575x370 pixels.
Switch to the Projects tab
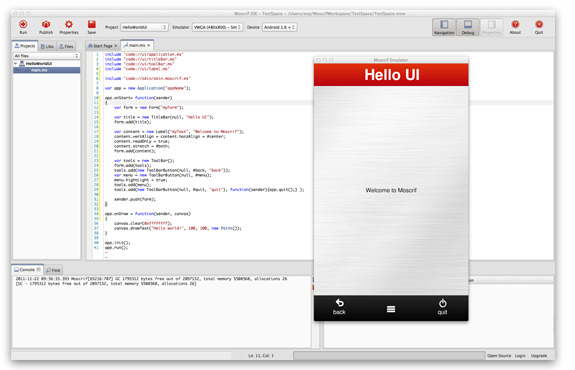coord(25,46)
